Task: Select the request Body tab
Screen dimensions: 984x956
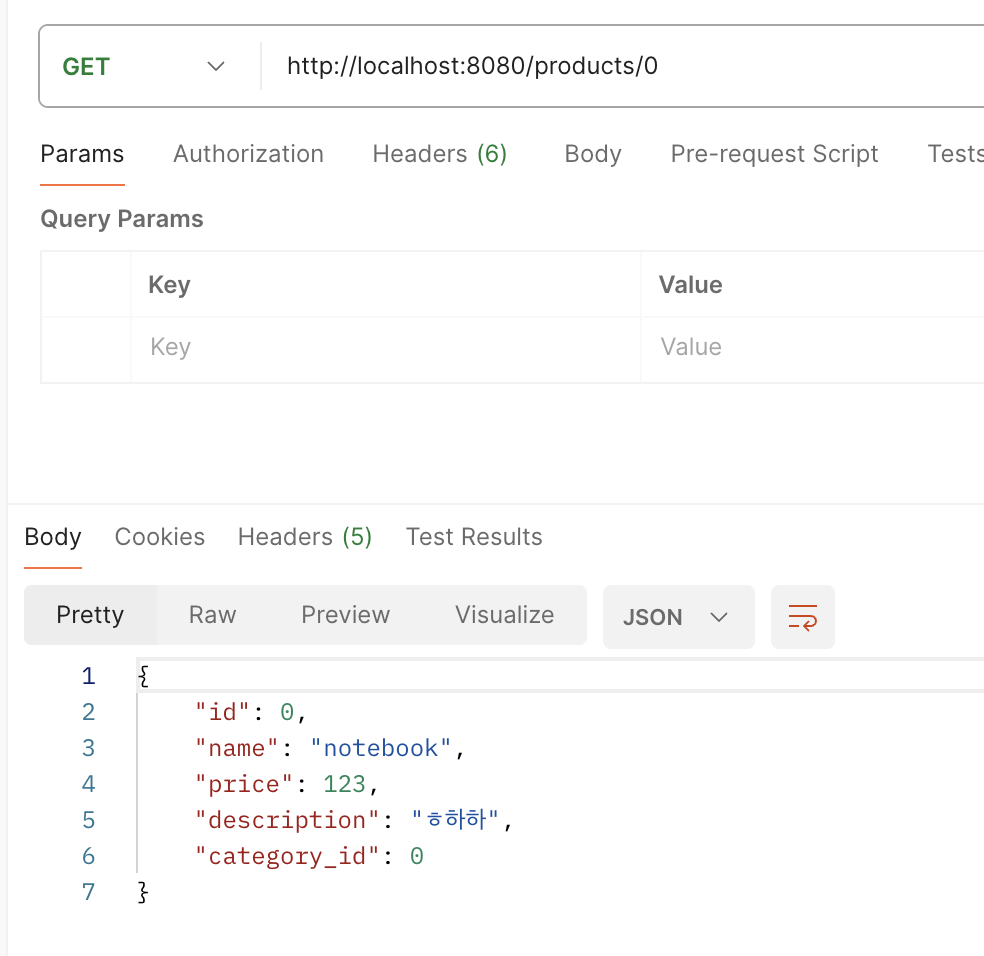Action: click(593, 154)
